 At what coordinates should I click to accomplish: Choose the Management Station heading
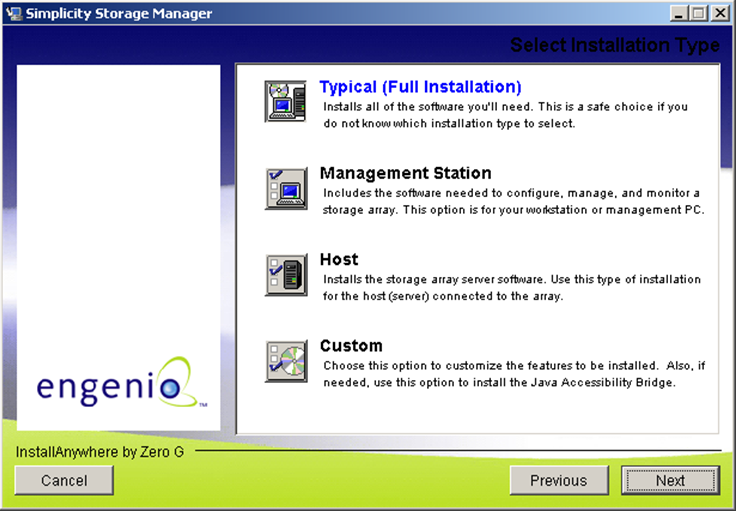click(405, 173)
